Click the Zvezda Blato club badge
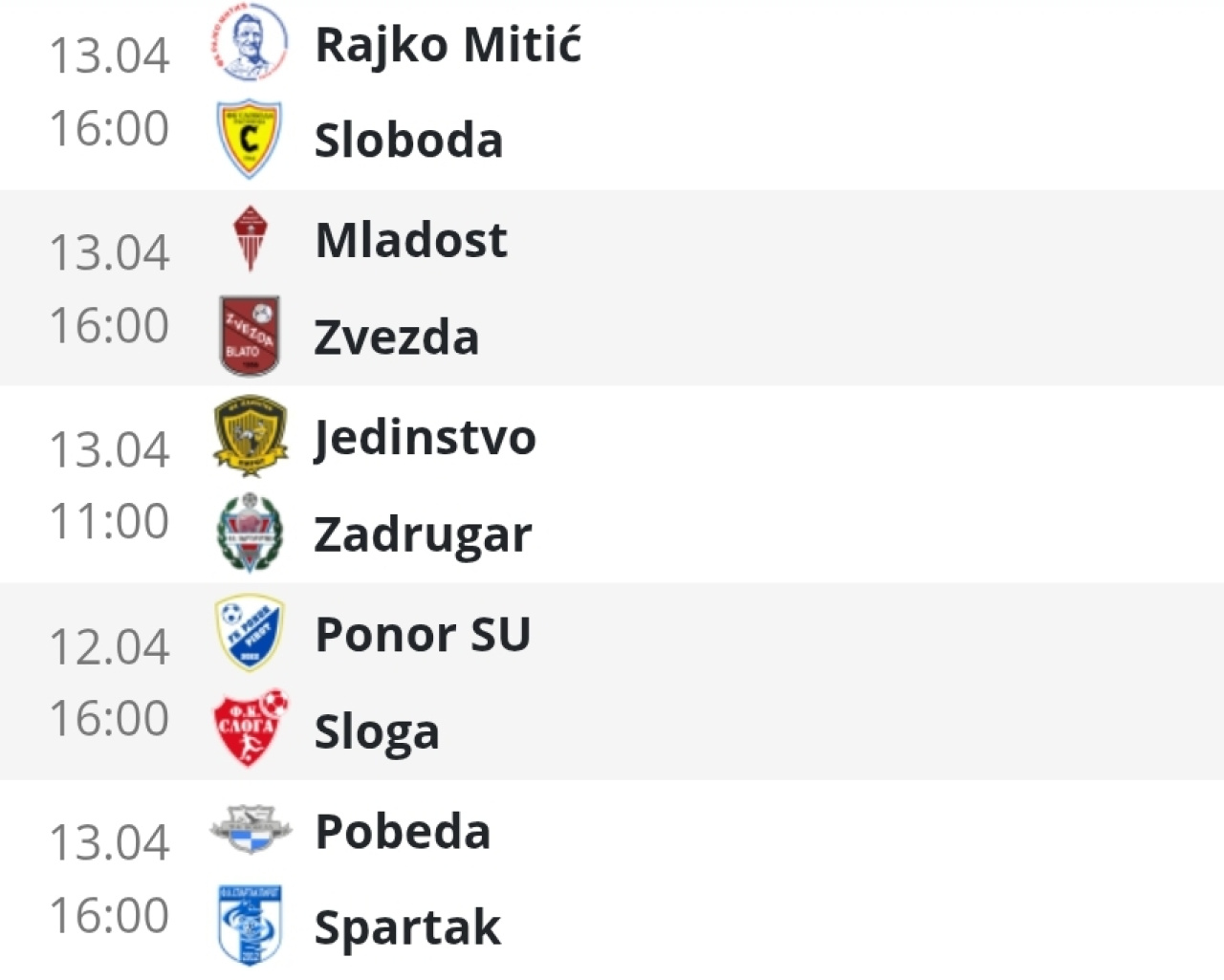The width and height of the screenshot is (1224, 980). [x=250, y=336]
